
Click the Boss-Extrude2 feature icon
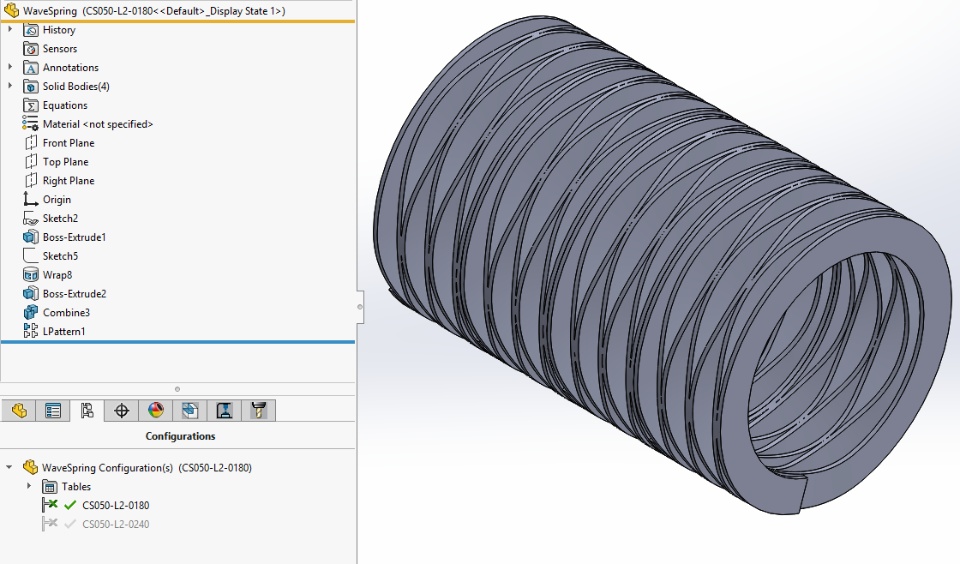point(31,293)
